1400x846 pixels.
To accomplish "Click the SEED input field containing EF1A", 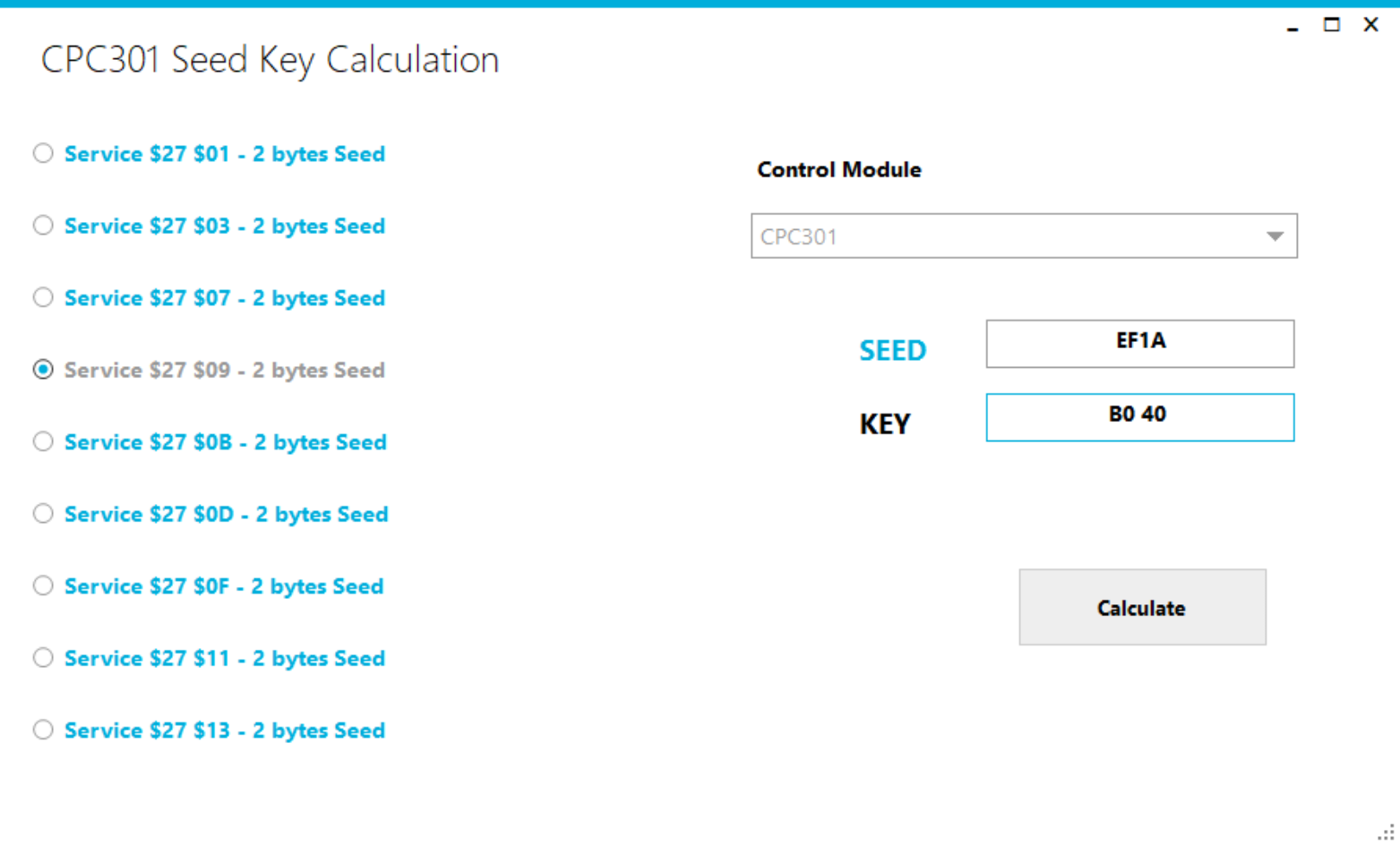I will coord(1139,344).
